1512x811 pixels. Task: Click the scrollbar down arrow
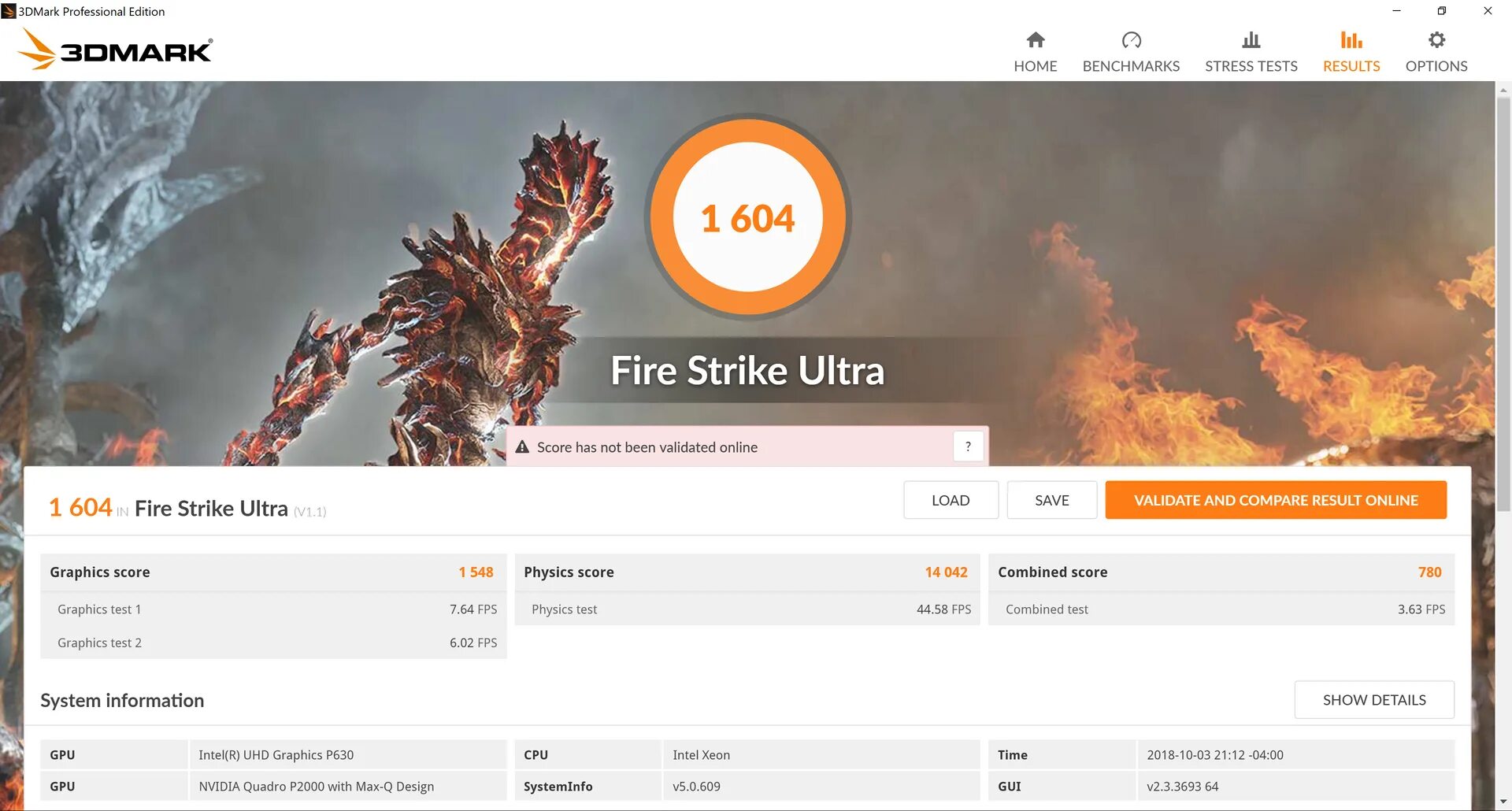click(1503, 802)
